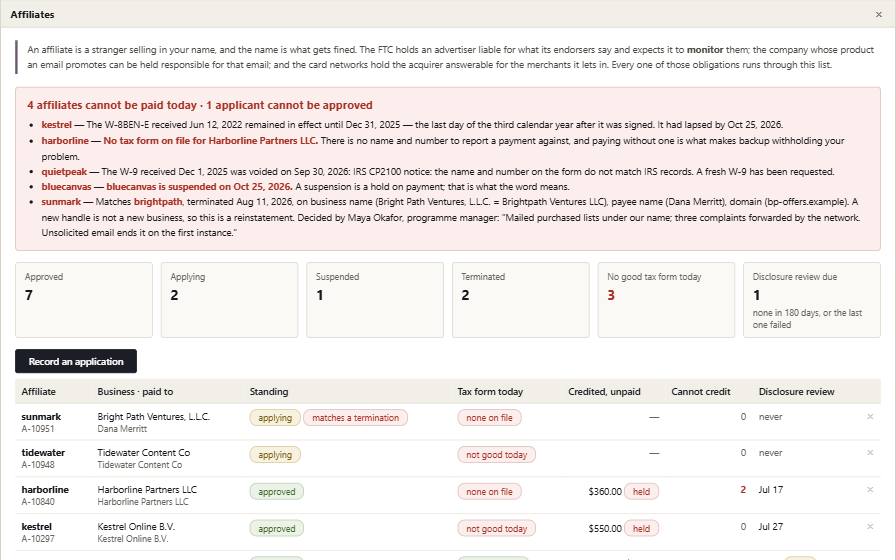Select the No good tax form today card
The width and height of the screenshot is (896, 560).
666,300
